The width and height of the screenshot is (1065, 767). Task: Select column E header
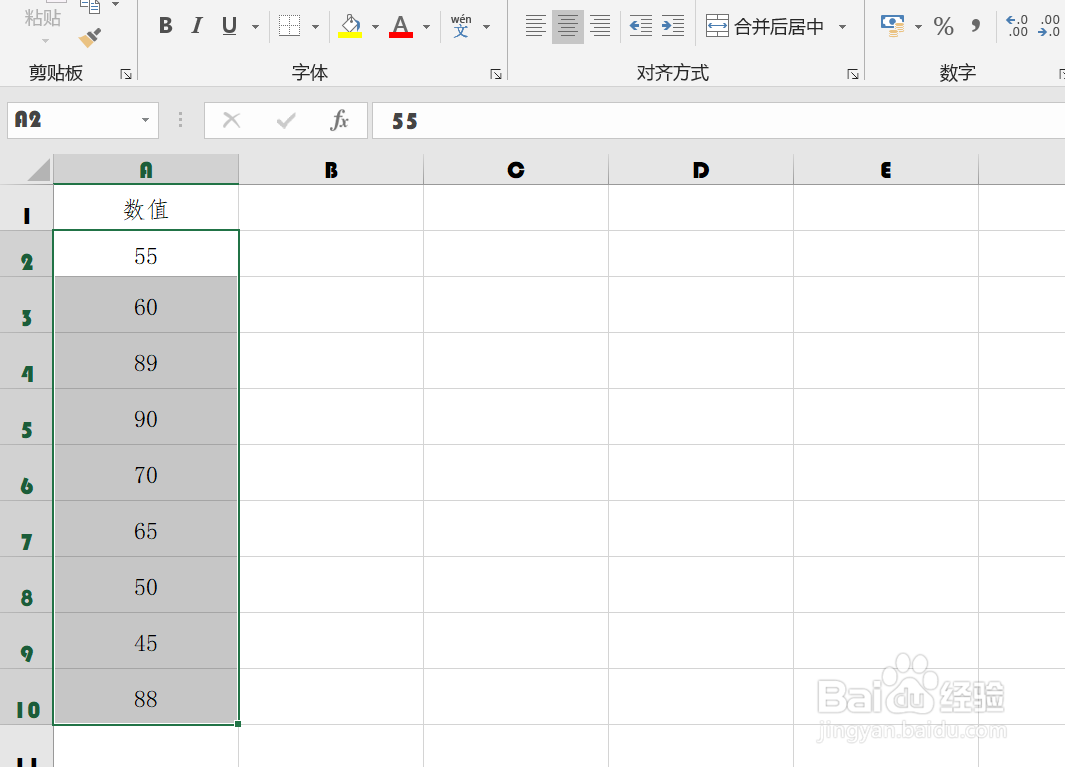pyautogui.click(x=886, y=169)
